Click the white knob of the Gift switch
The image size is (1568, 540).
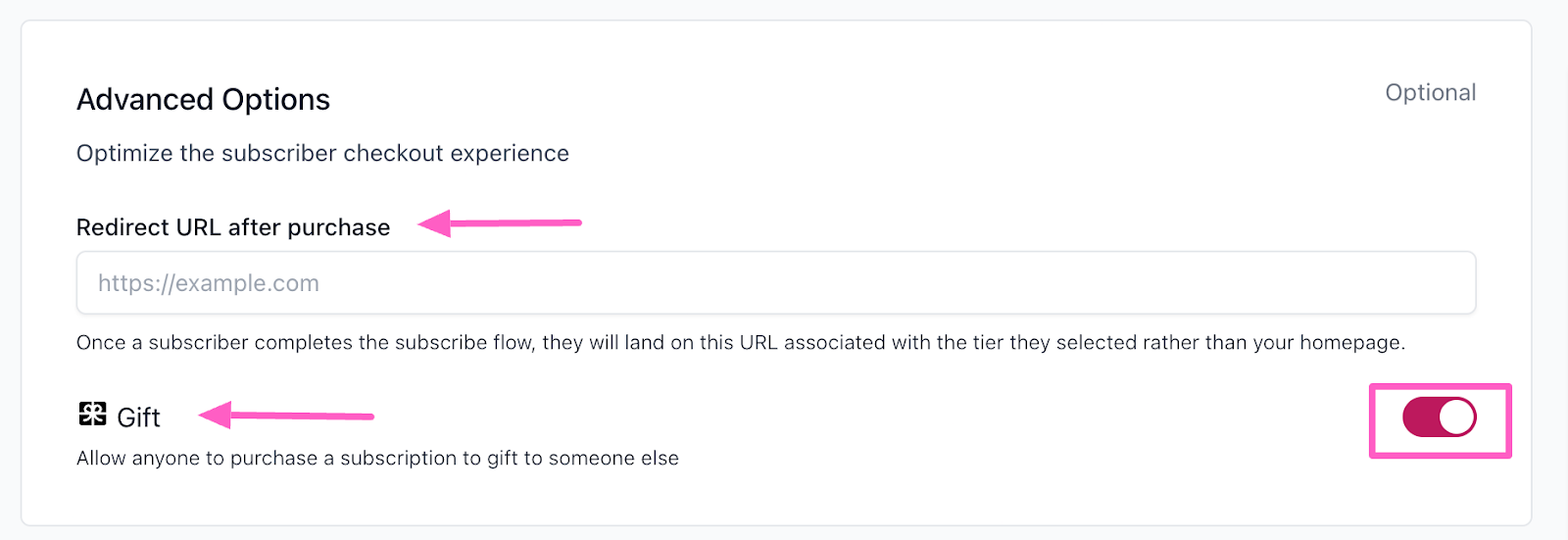pyautogui.click(x=1456, y=417)
